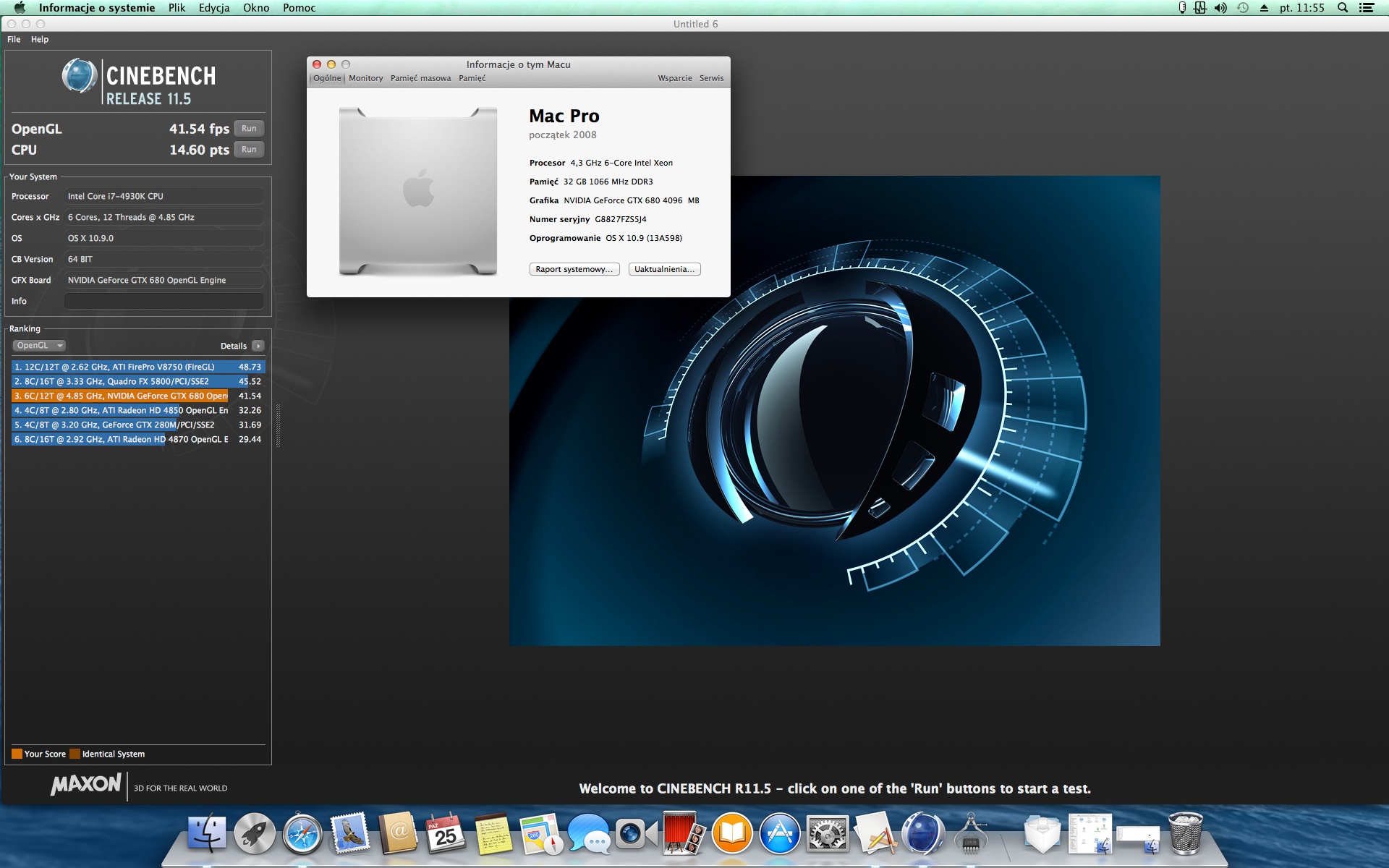This screenshot has width=1389, height=868.
Task: Select ranking row 2 Quadro FX 5800
Action: click(138, 381)
